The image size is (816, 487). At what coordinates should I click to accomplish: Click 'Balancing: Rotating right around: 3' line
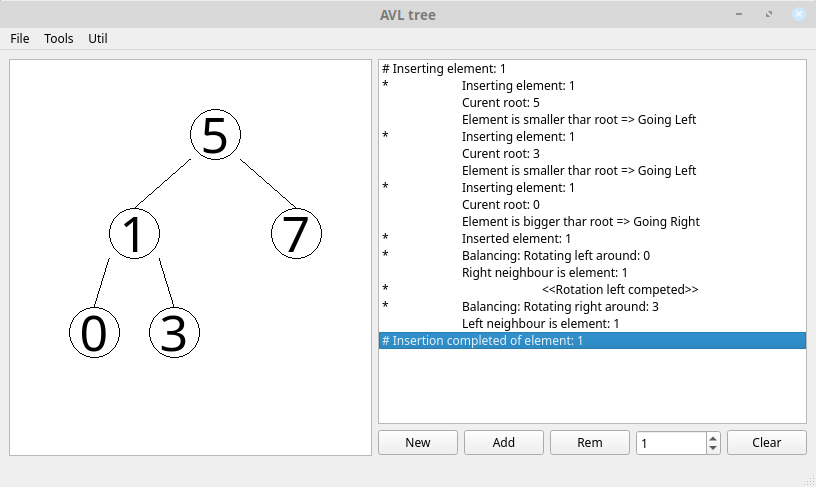click(x=560, y=307)
